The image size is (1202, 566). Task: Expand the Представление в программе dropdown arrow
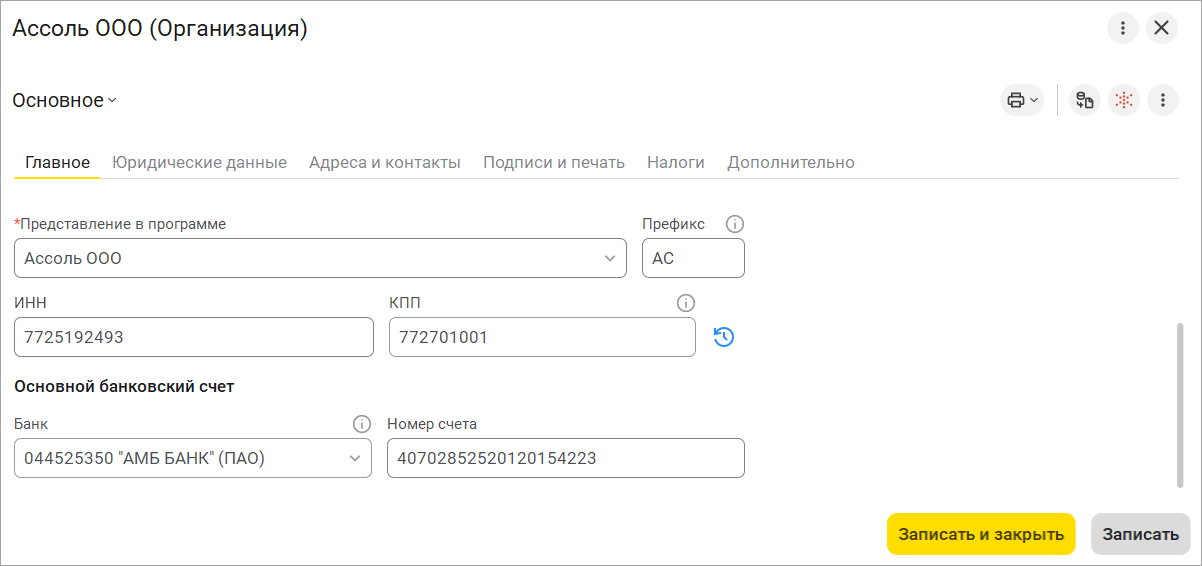click(x=610, y=259)
